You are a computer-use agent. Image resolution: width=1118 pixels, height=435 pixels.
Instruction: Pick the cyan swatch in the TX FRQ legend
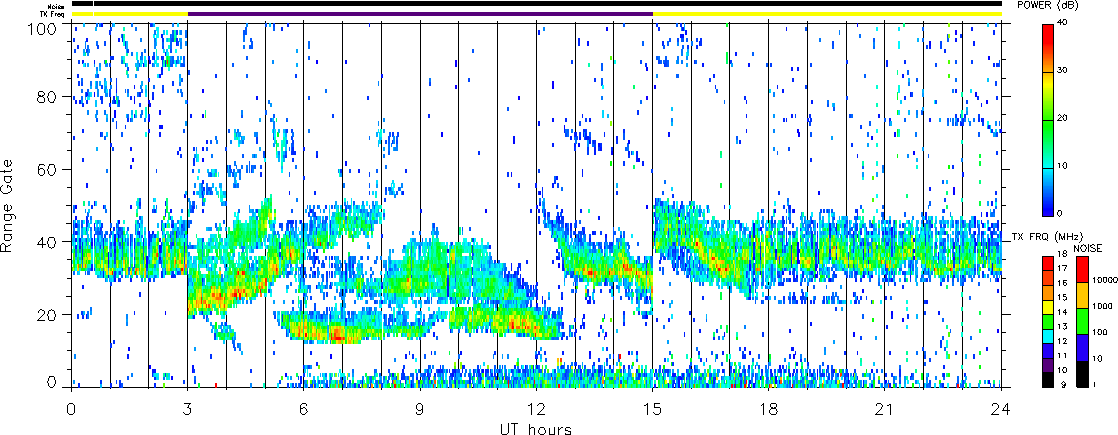tap(1048, 337)
